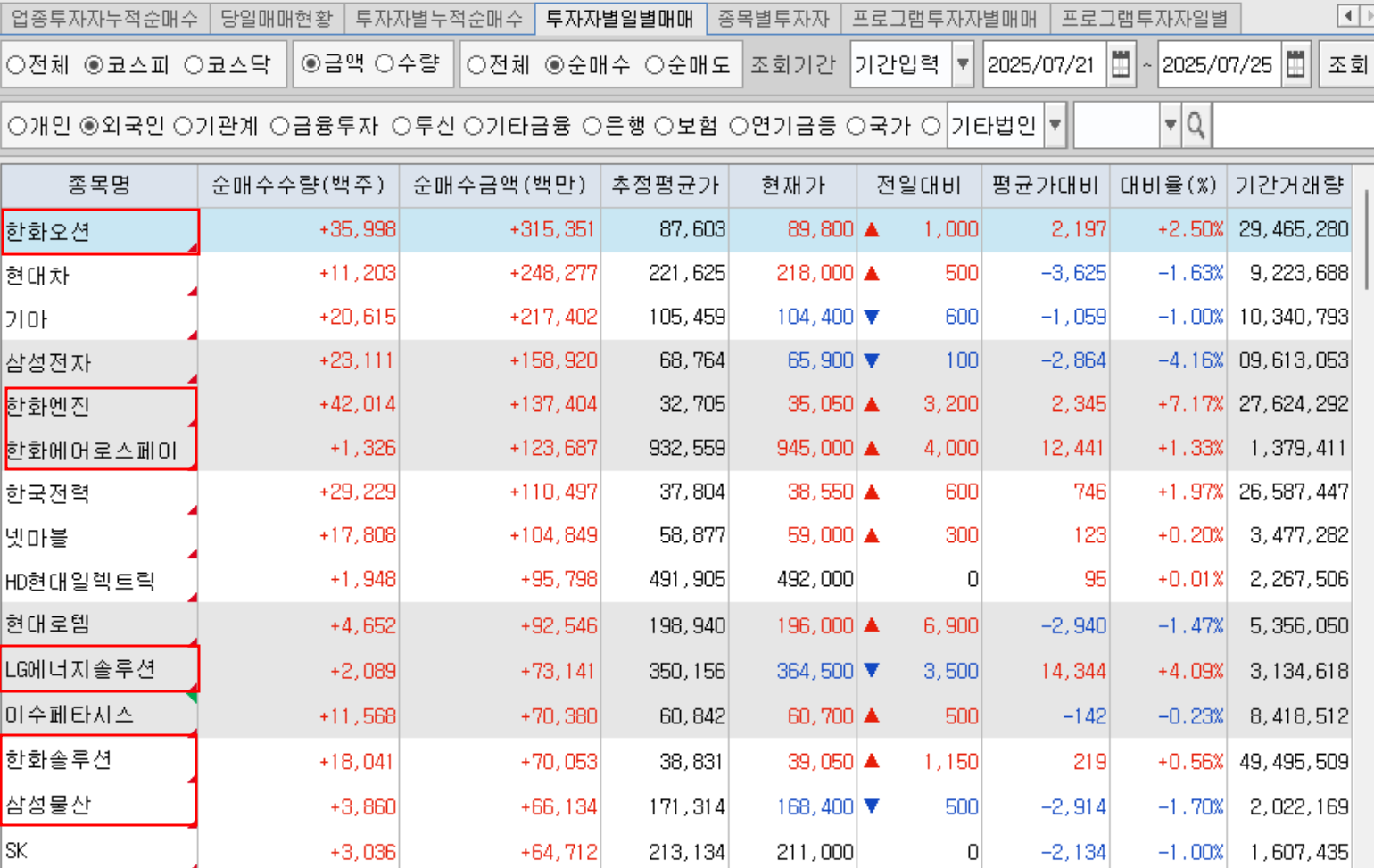Click the red up-triangle in 한화오션 row
This screenshot has height=868, width=1374.
(873, 230)
